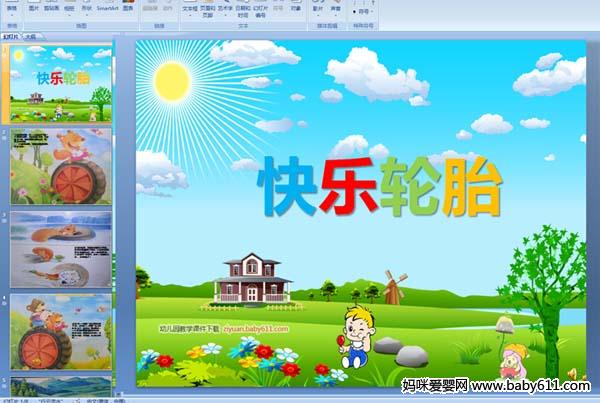Open Header and Footer settings
Image resolution: width=600 pixels, height=403 pixels.
208,9
